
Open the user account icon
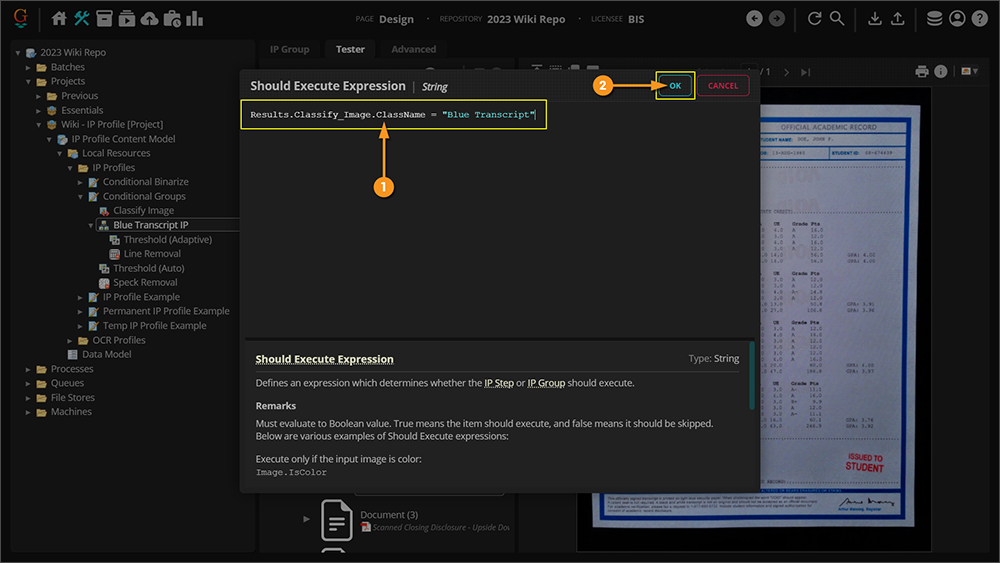click(957, 18)
